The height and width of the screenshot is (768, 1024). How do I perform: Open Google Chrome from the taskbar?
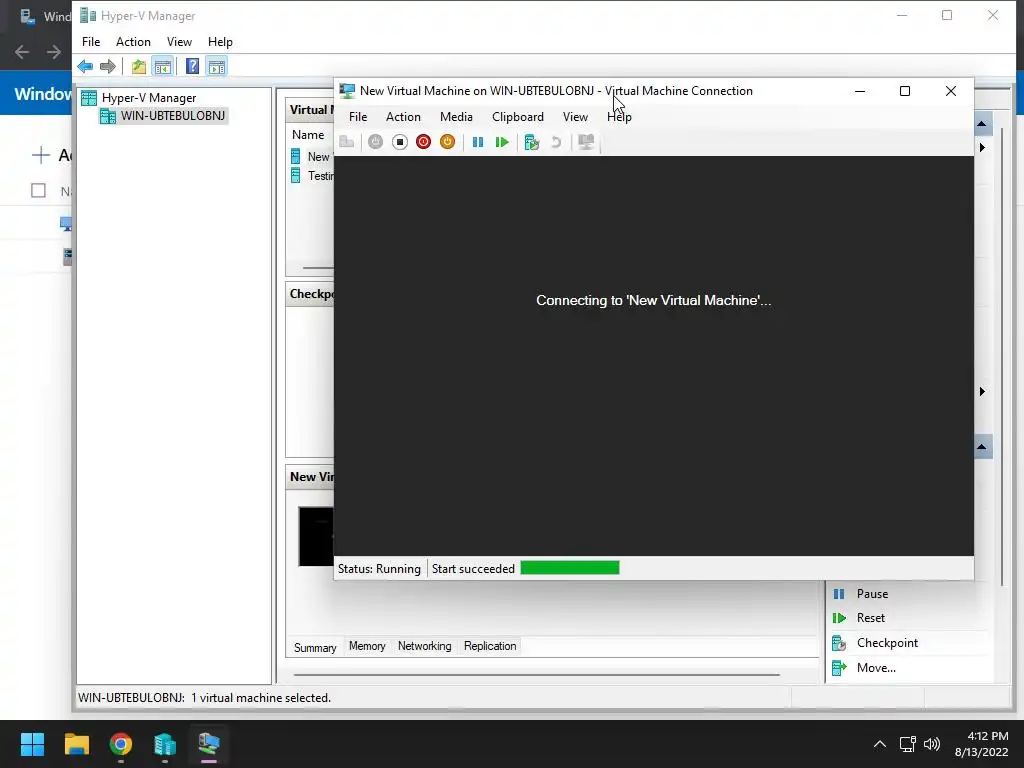[x=120, y=744]
